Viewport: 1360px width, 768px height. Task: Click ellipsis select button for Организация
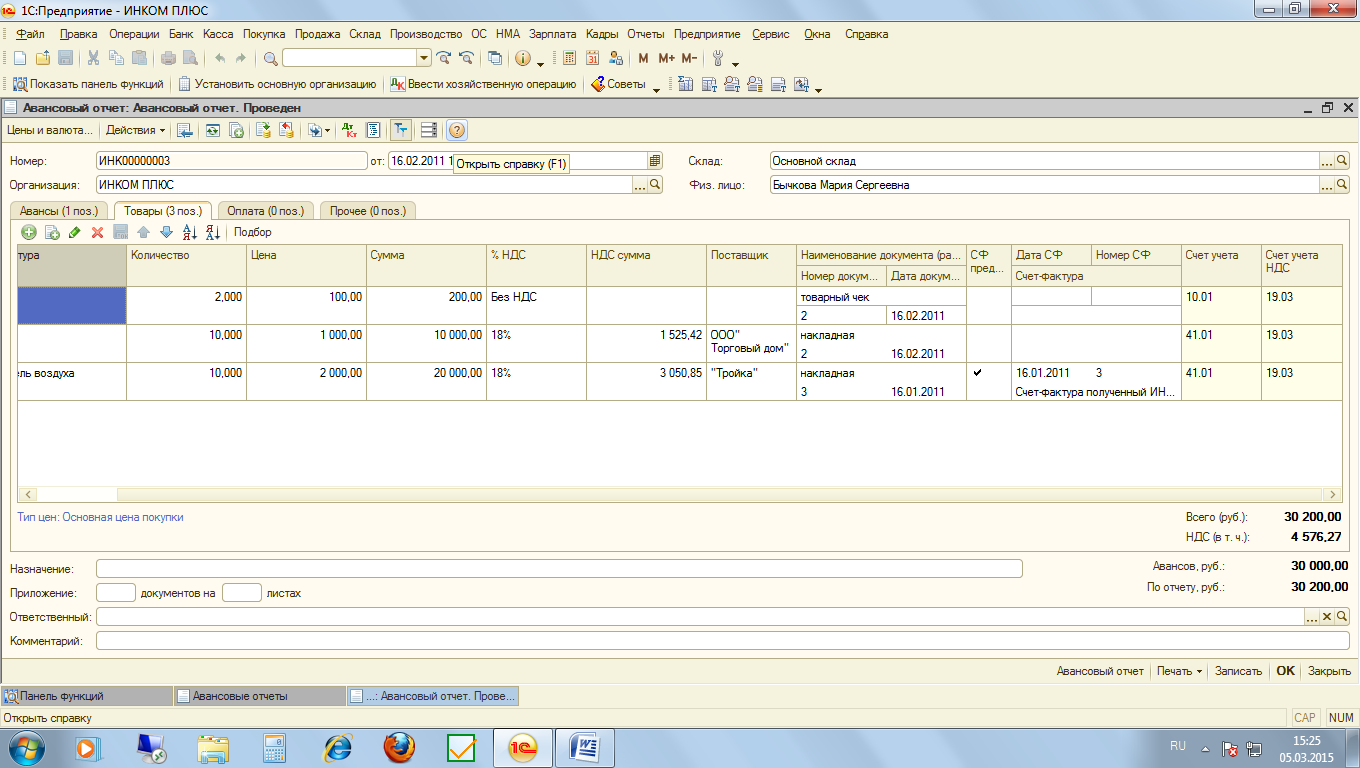coord(640,184)
